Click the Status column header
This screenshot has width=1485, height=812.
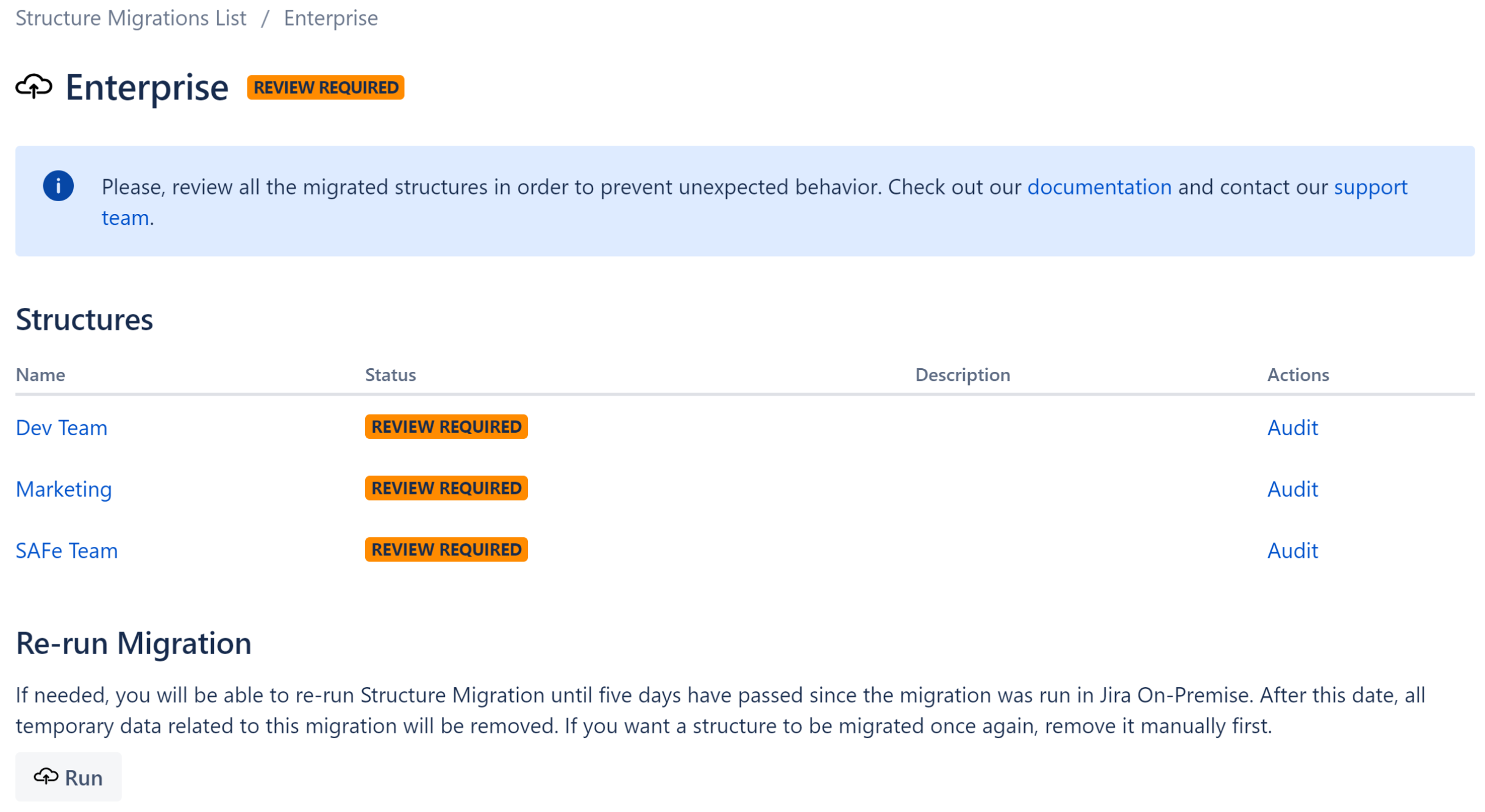pyautogui.click(x=391, y=375)
